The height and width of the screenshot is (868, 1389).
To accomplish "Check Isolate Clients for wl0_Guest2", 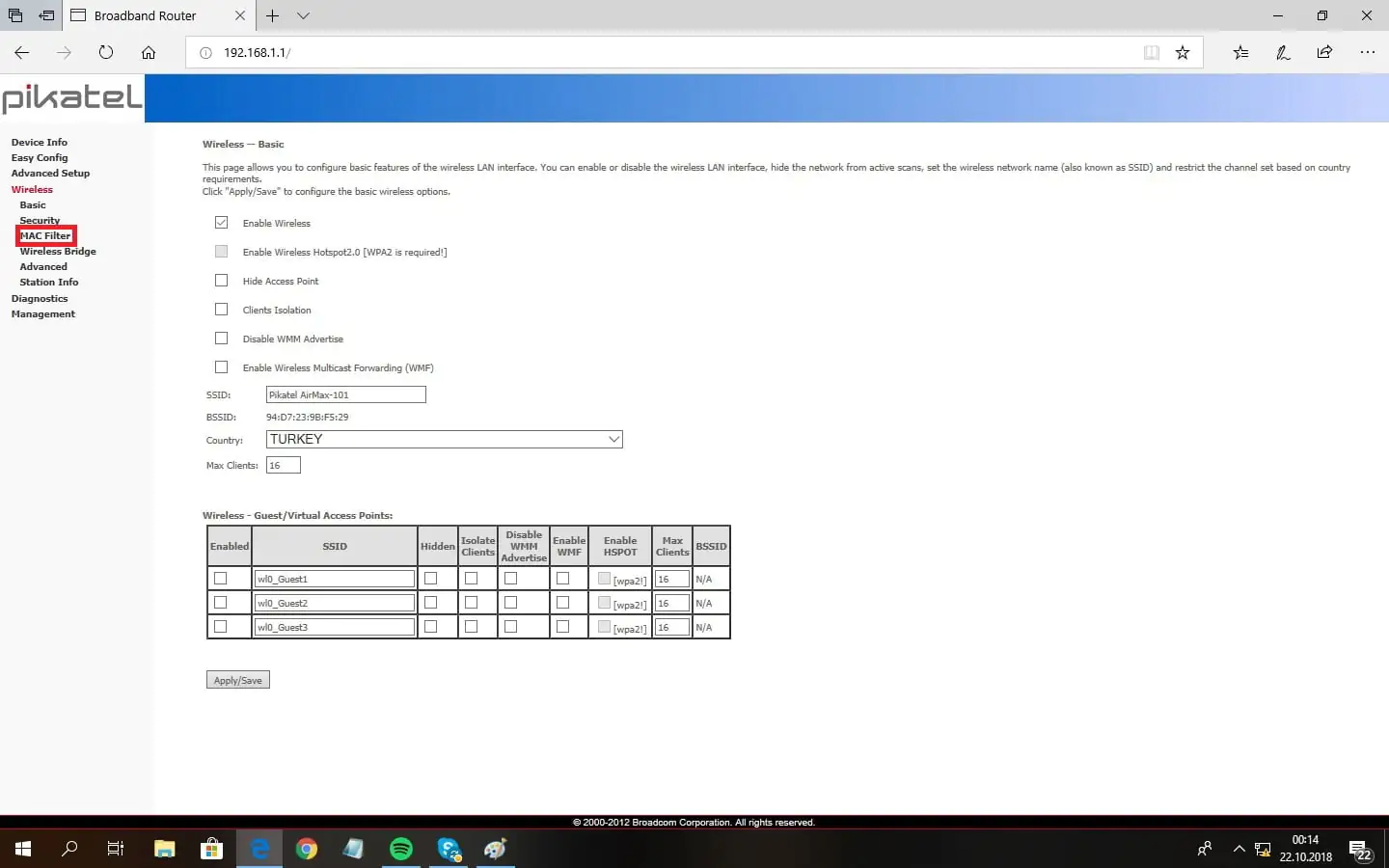I will tap(472, 603).
